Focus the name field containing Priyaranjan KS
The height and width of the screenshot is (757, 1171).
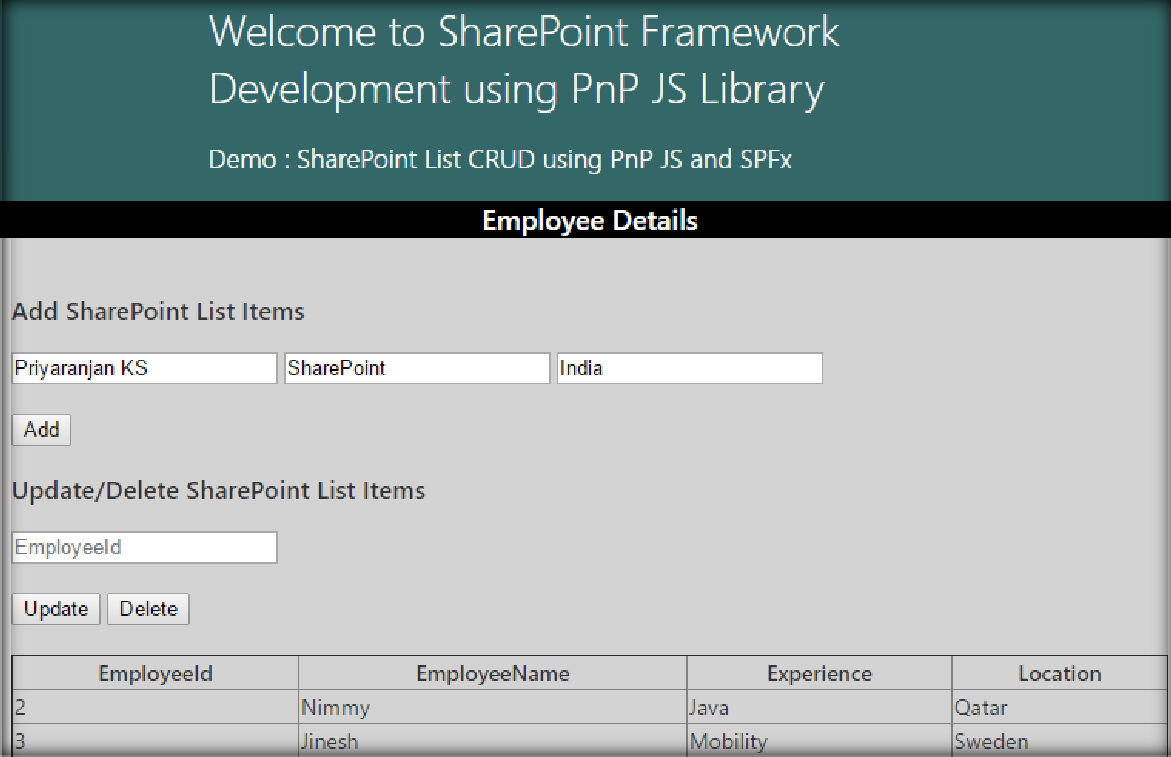pos(144,368)
